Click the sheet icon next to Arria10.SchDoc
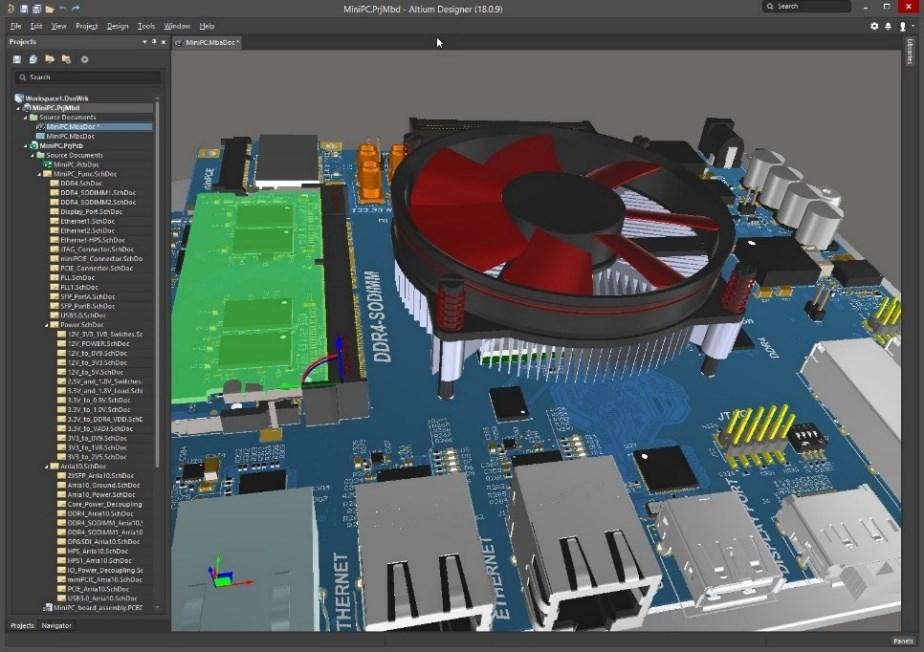Screen dimensions: 924x652 [54, 466]
